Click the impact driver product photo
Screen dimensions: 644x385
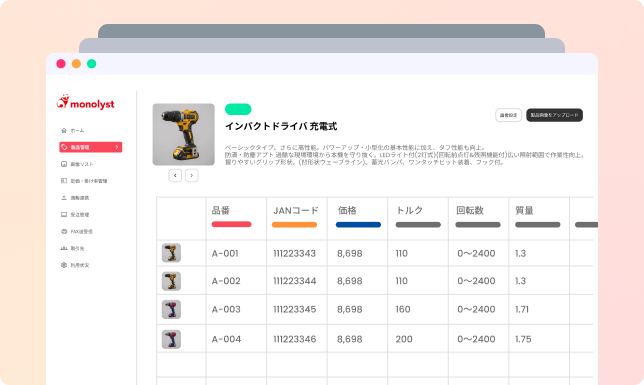184,134
